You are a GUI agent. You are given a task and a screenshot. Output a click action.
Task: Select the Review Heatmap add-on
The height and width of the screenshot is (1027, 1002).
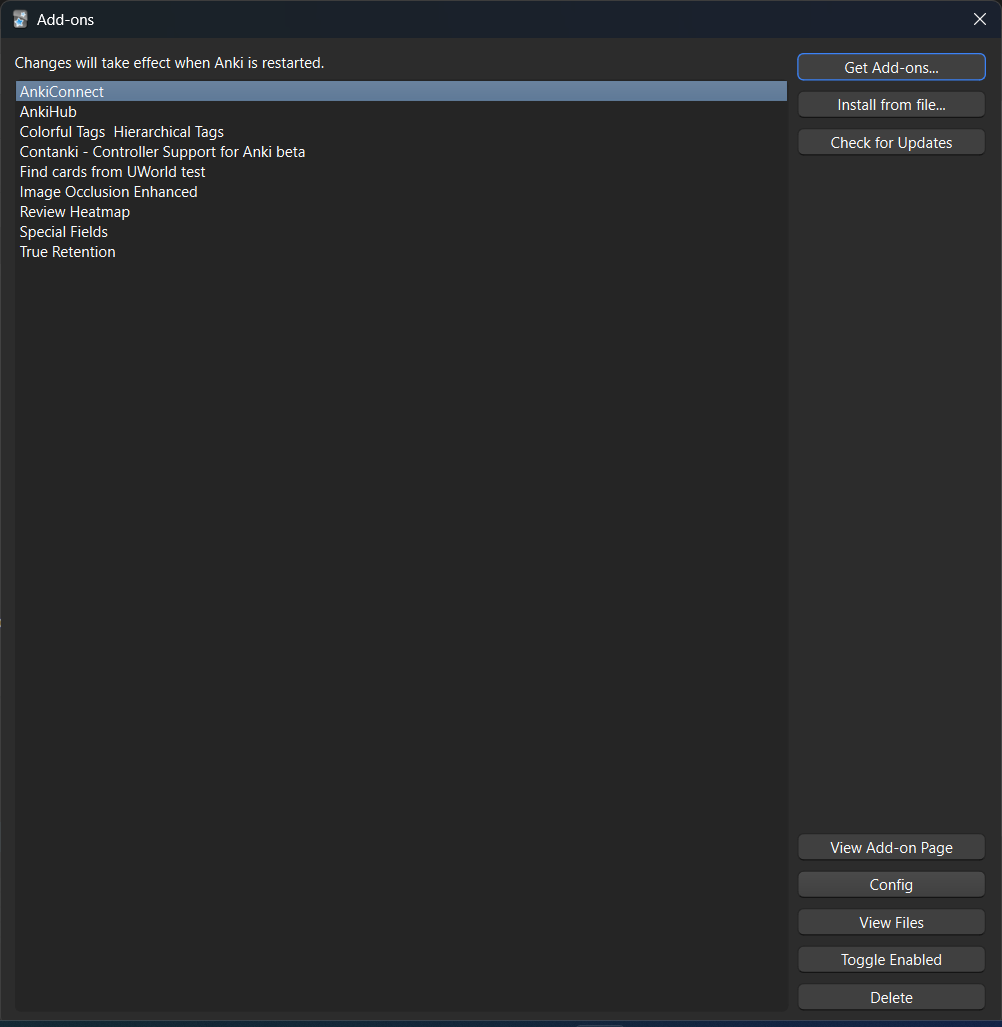click(x=401, y=212)
